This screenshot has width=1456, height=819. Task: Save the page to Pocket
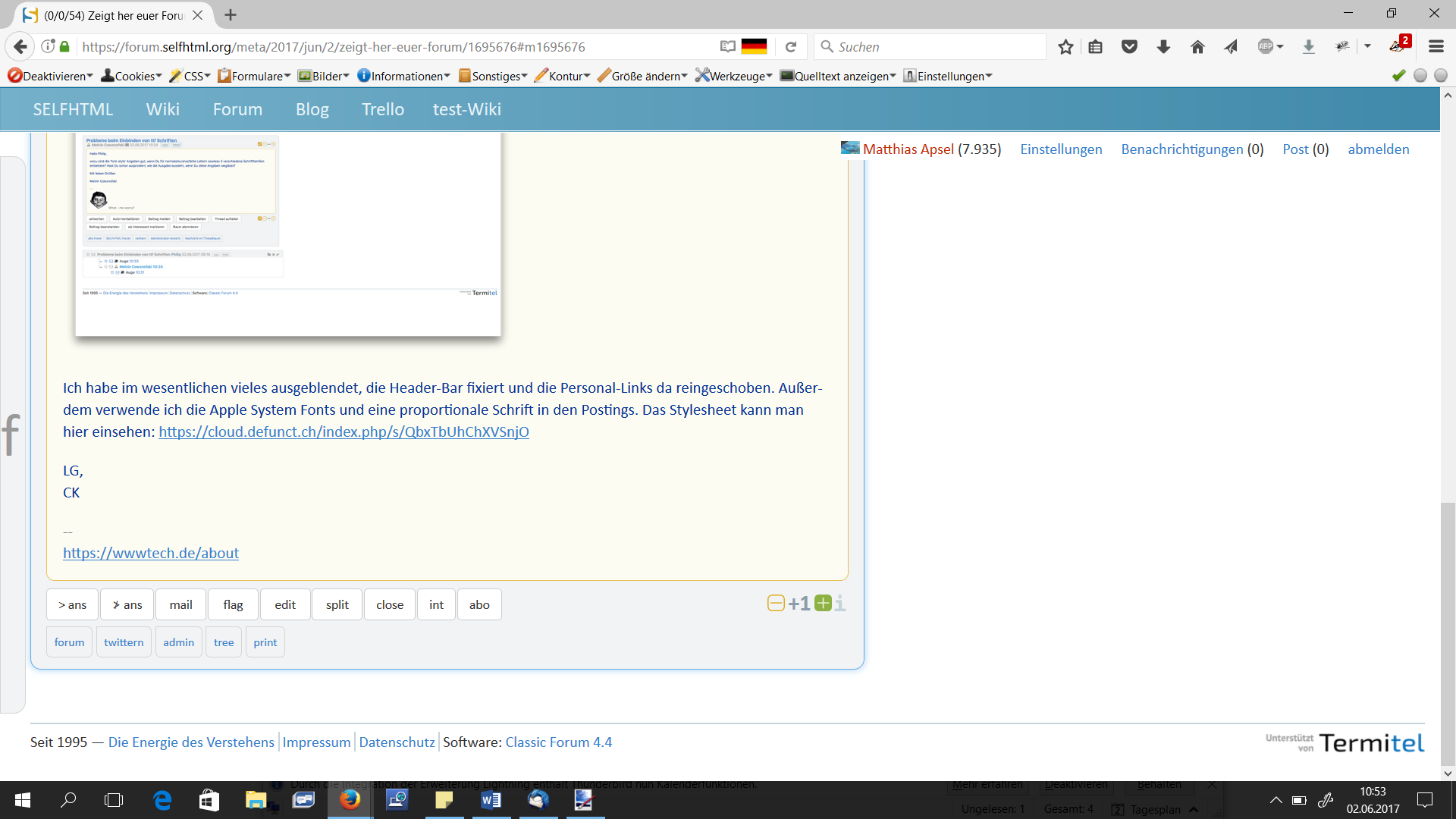(x=1129, y=46)
